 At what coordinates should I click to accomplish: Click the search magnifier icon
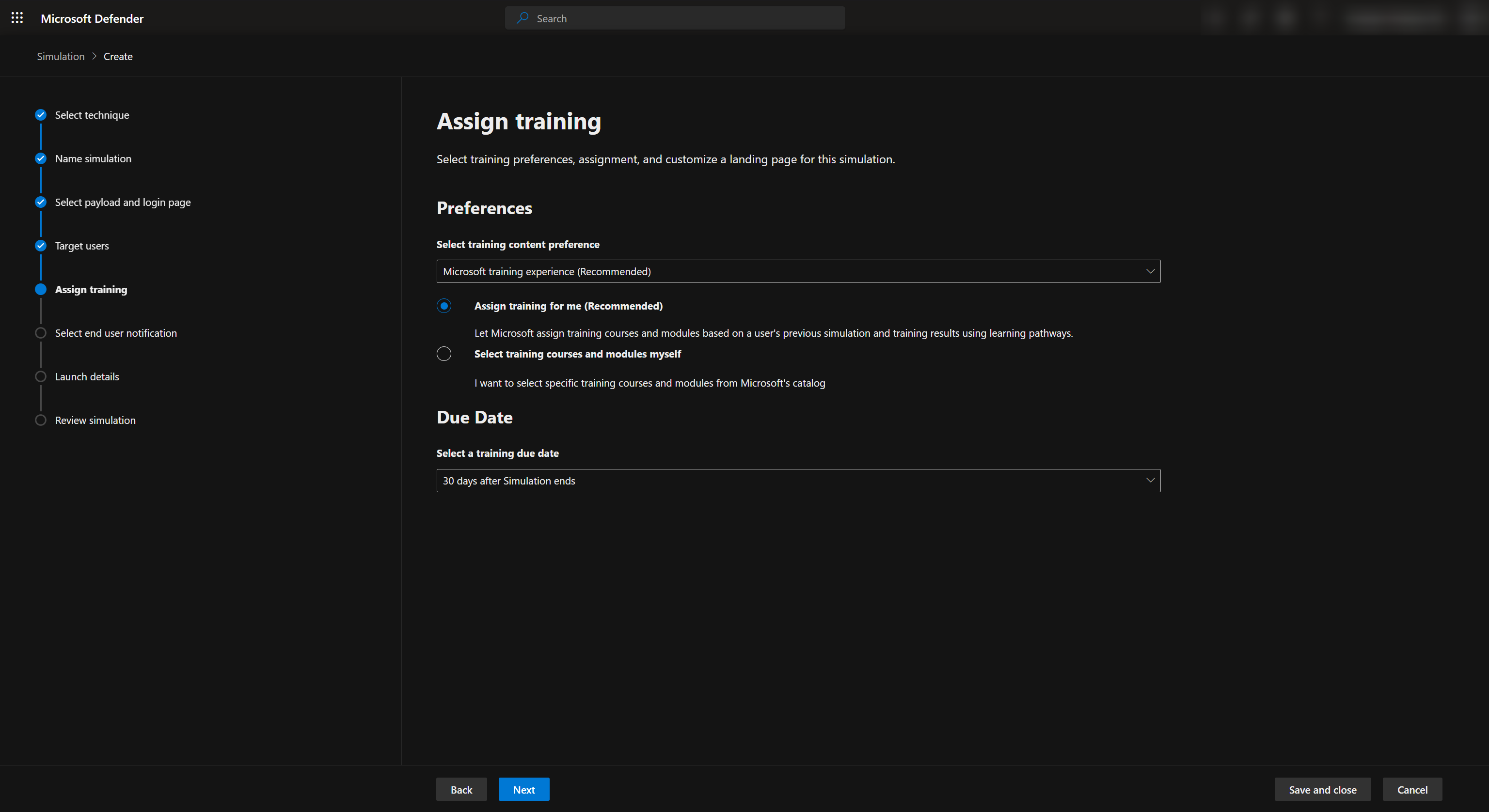[x=523, y=18]
